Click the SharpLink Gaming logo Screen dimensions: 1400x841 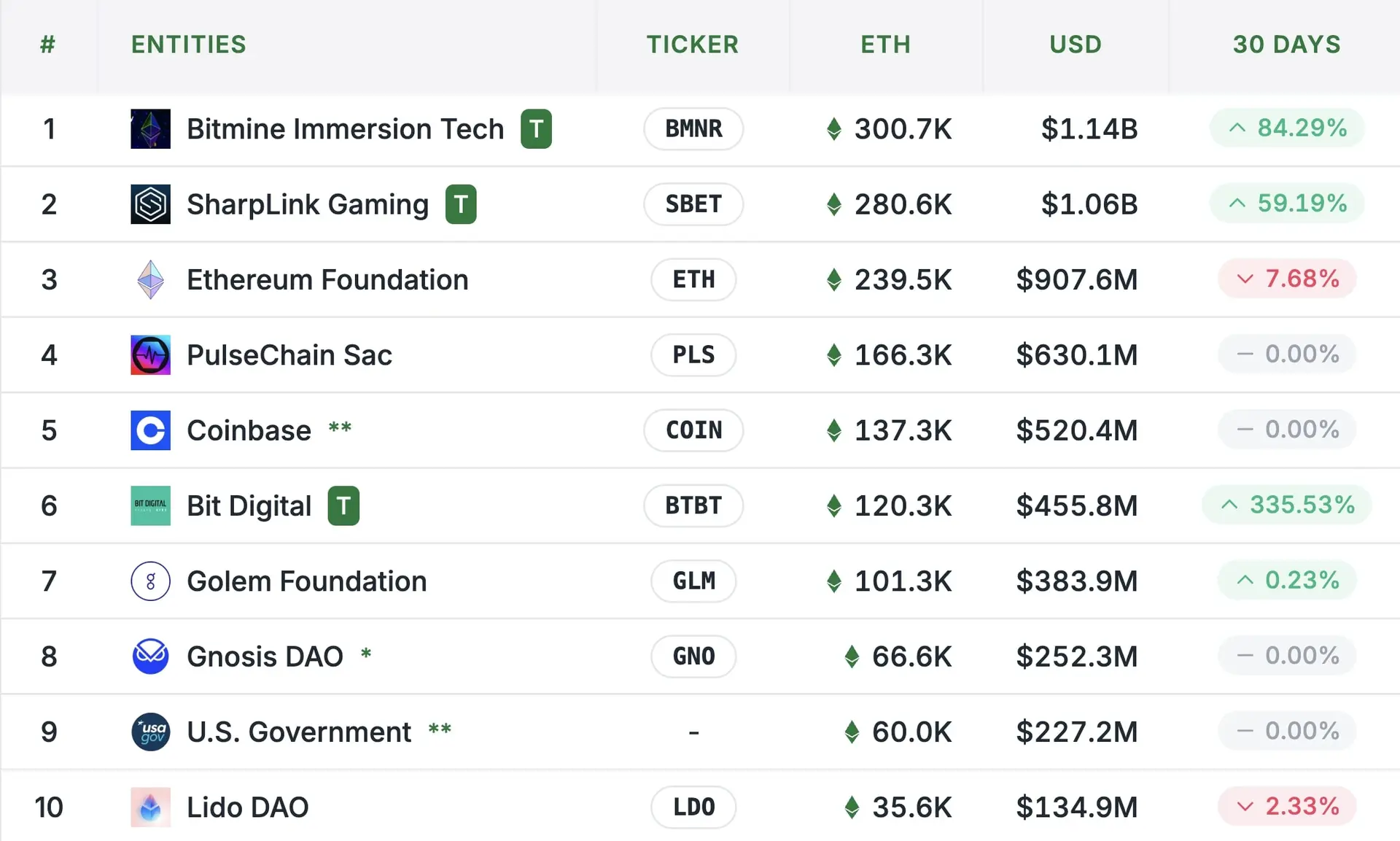pos(150,204)
